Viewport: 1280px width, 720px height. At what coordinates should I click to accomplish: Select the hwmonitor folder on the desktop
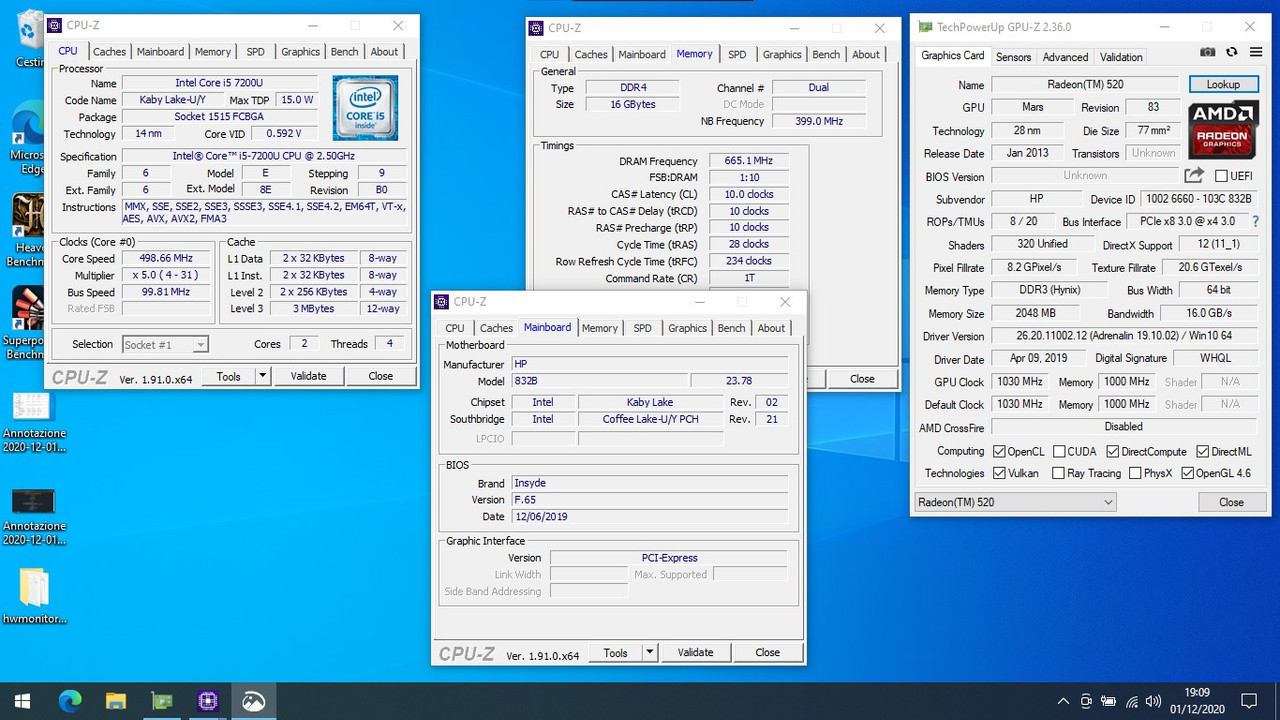(x=34, y=597)
